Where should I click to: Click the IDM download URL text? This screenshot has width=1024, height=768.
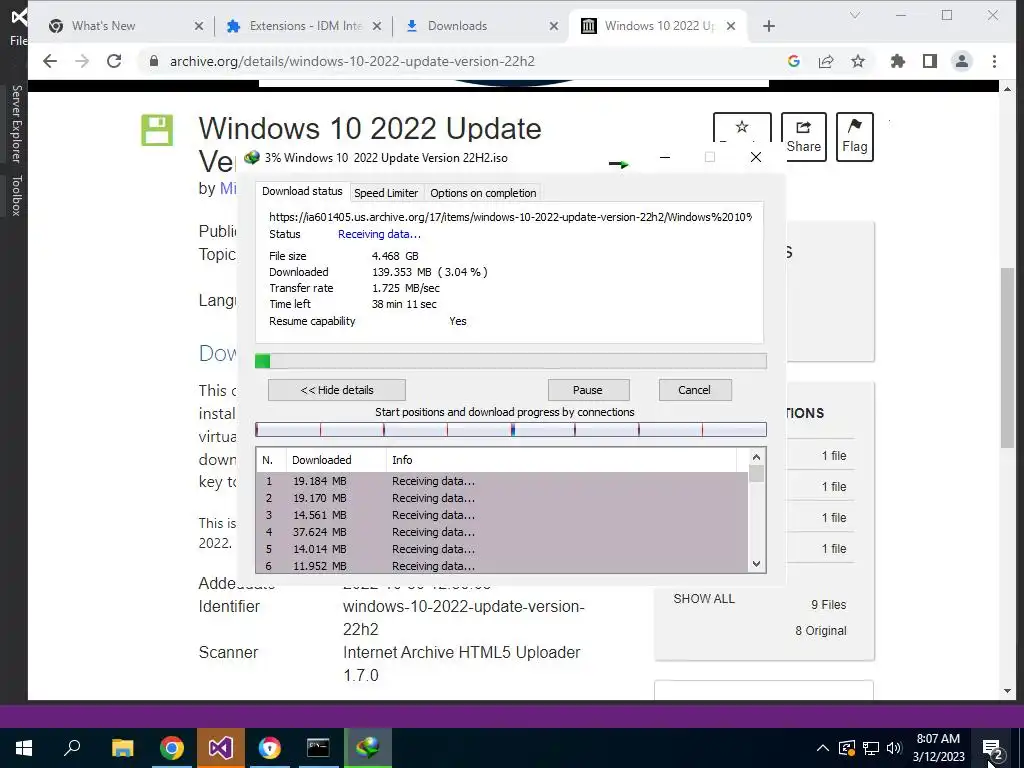click(x=510, y=217)
